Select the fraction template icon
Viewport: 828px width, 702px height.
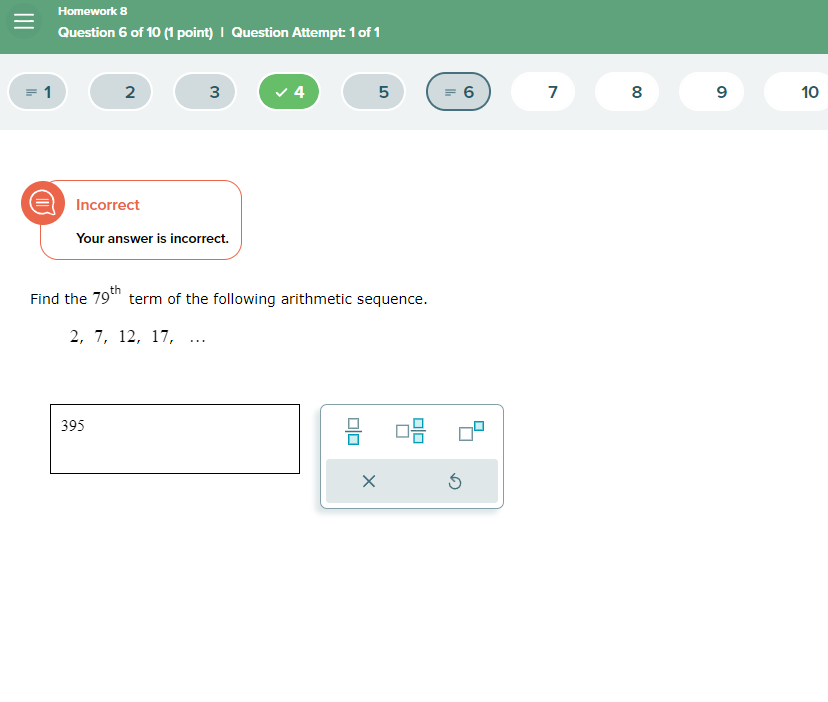click(x=352, y=431)
